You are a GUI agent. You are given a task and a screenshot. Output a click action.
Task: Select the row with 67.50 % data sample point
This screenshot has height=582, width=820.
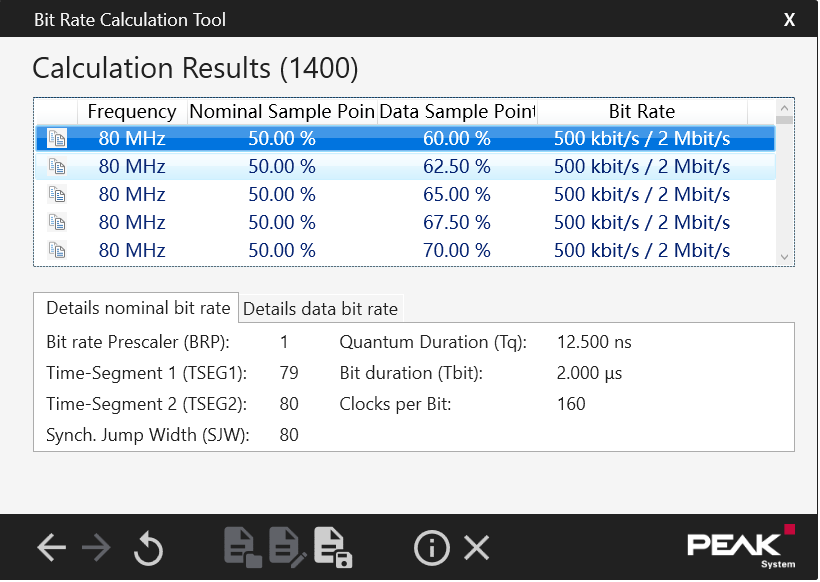coord(456,222)
